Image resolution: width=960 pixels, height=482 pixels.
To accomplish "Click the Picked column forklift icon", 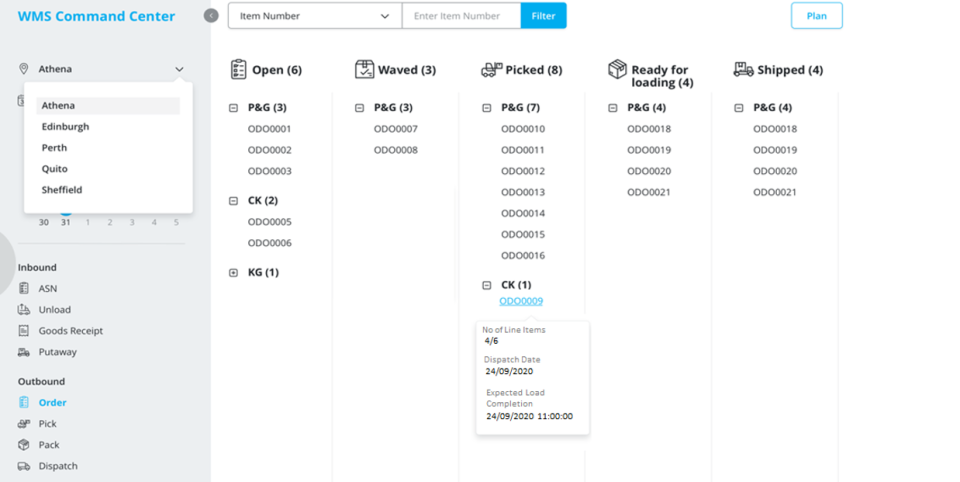I will coord(492,70).
